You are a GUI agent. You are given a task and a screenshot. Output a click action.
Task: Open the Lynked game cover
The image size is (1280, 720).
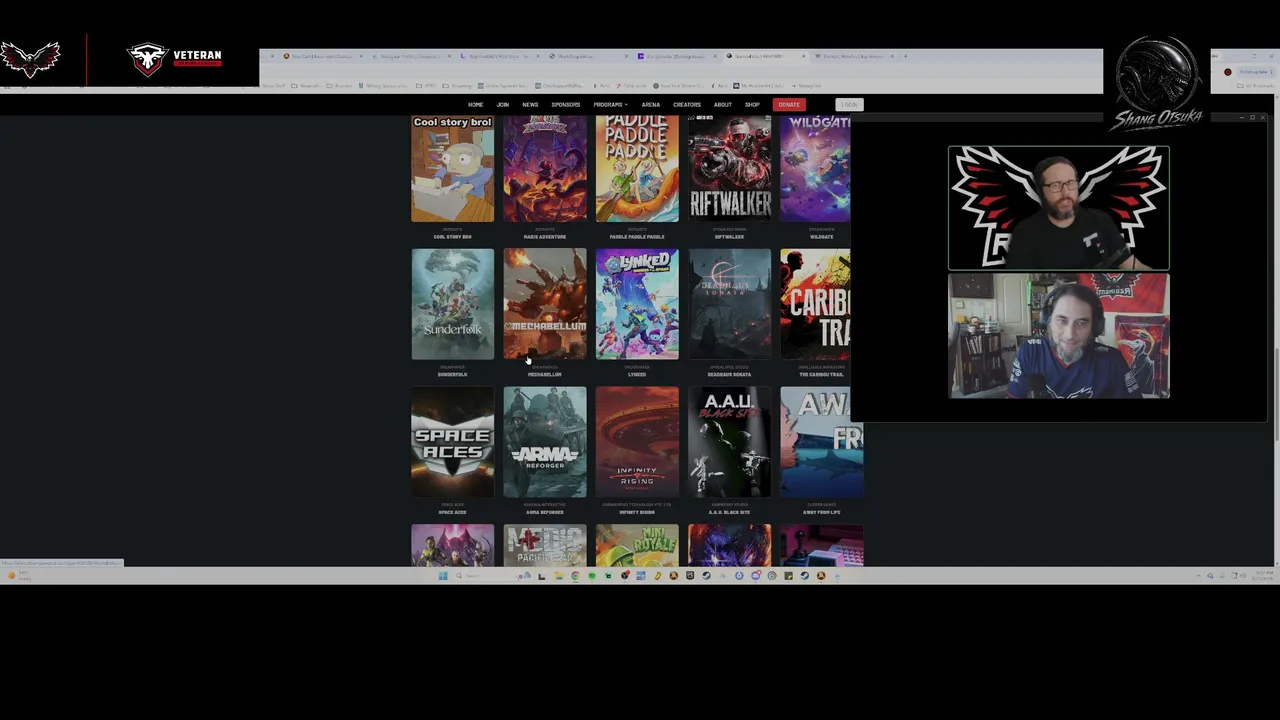point(637,304)
